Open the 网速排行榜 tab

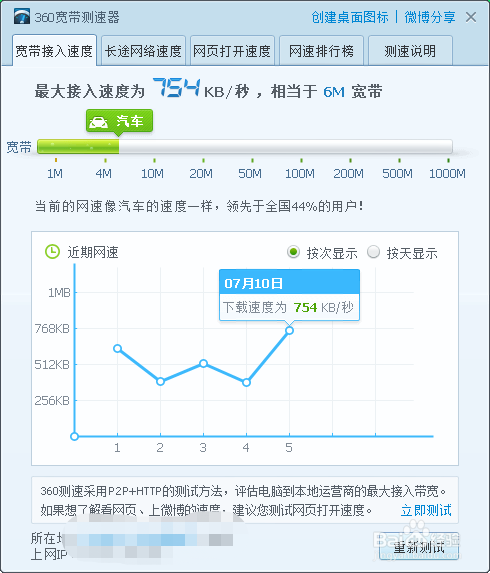pos(321,50)
